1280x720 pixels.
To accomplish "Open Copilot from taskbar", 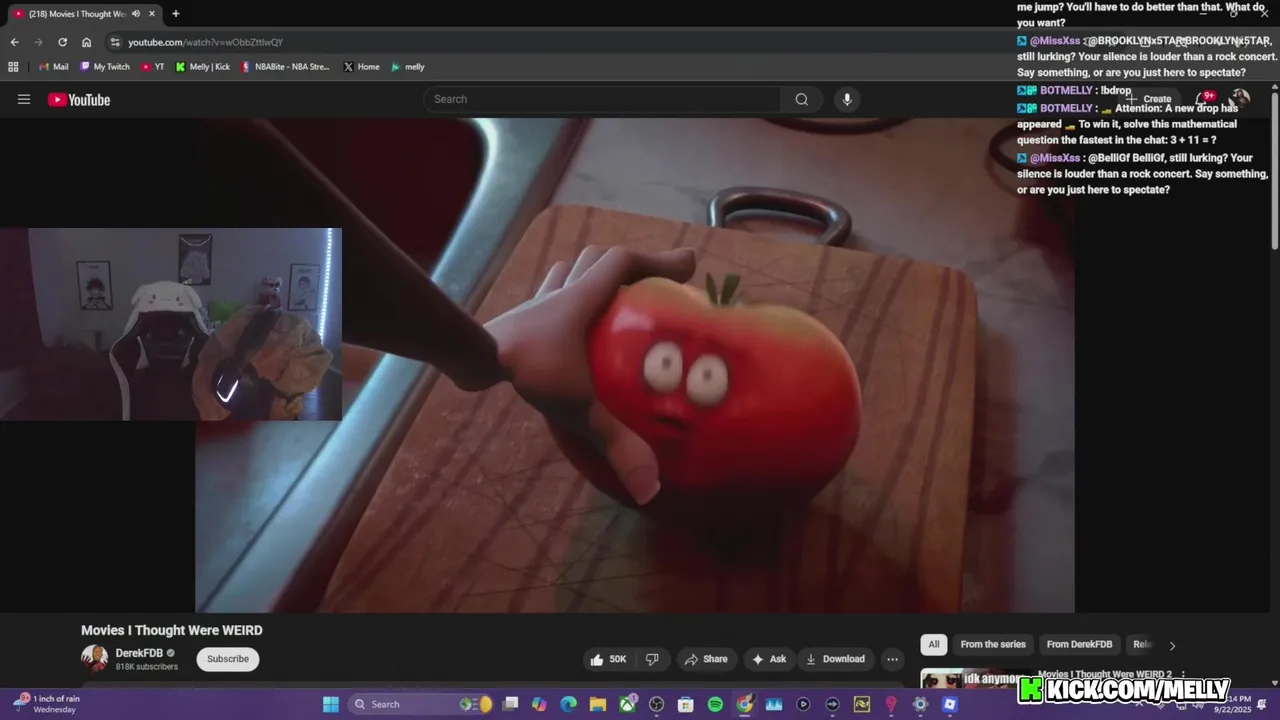I will [539, 704].
